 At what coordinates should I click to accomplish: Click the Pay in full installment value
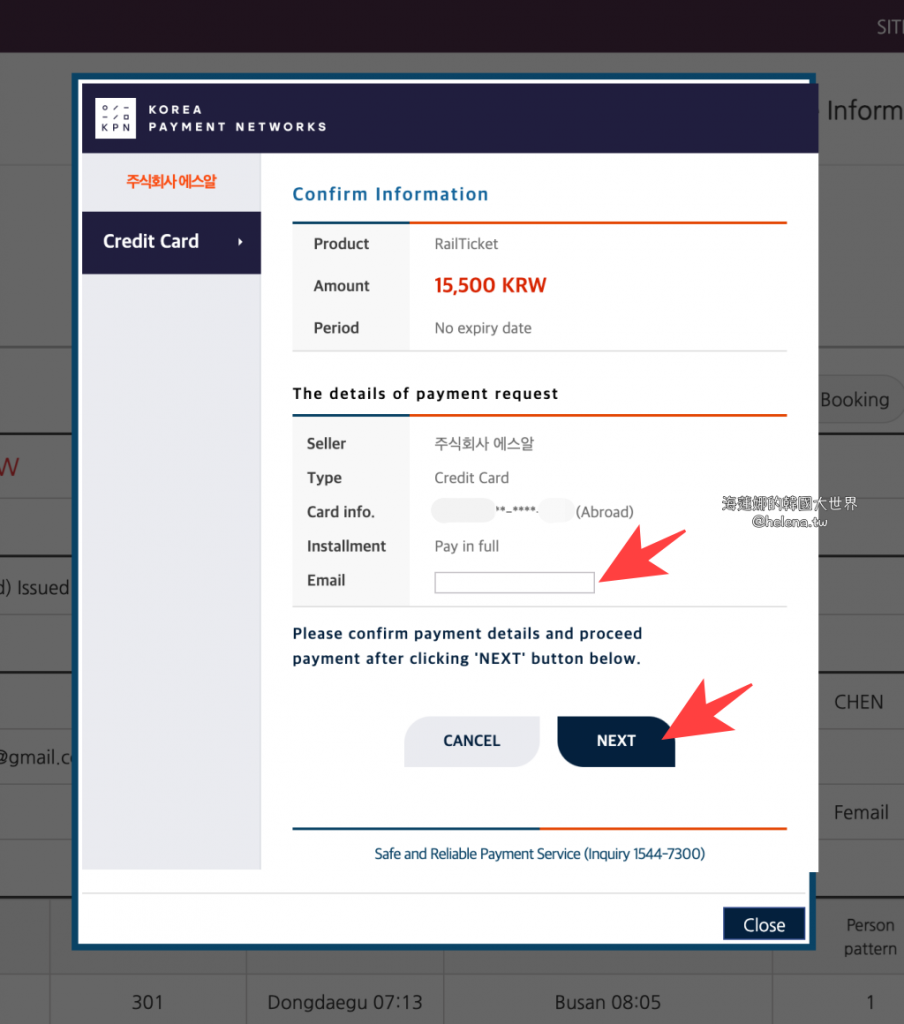pos(466,546)
